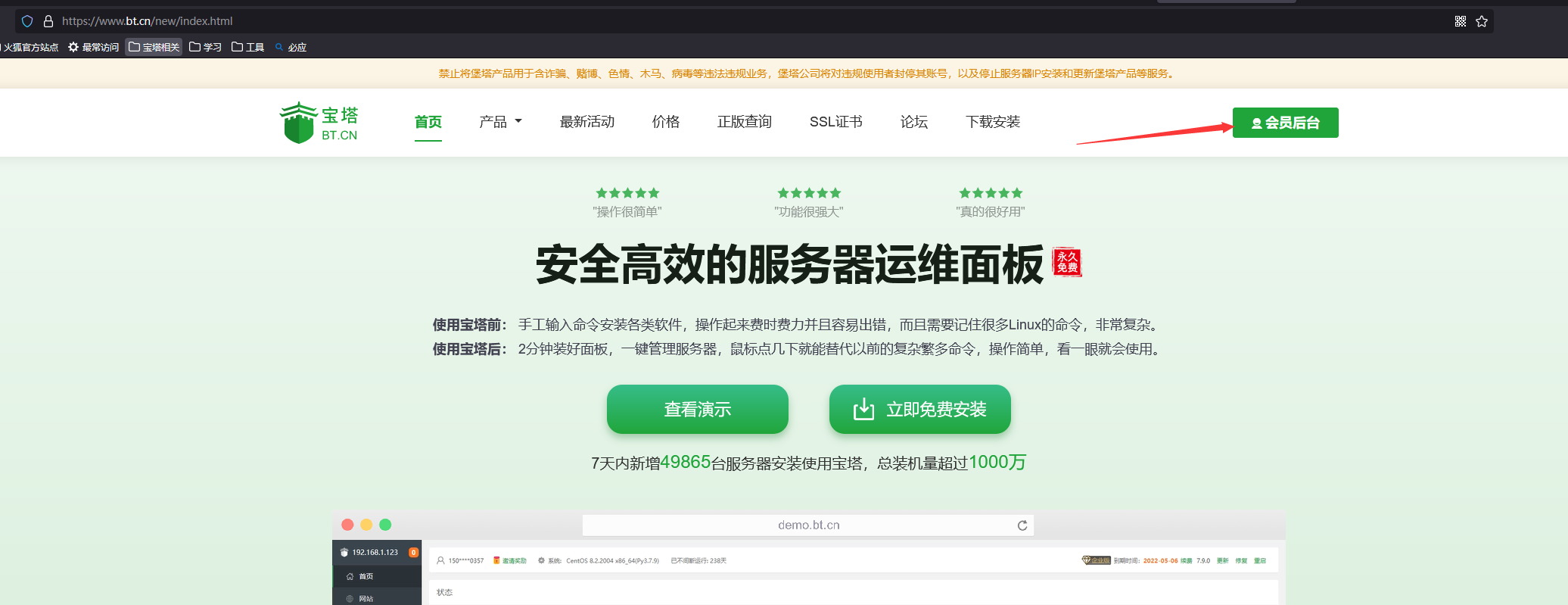Click the "操作很简单" review text
Viewport: 1568px width, 605px height.
[x=627, y=212]
